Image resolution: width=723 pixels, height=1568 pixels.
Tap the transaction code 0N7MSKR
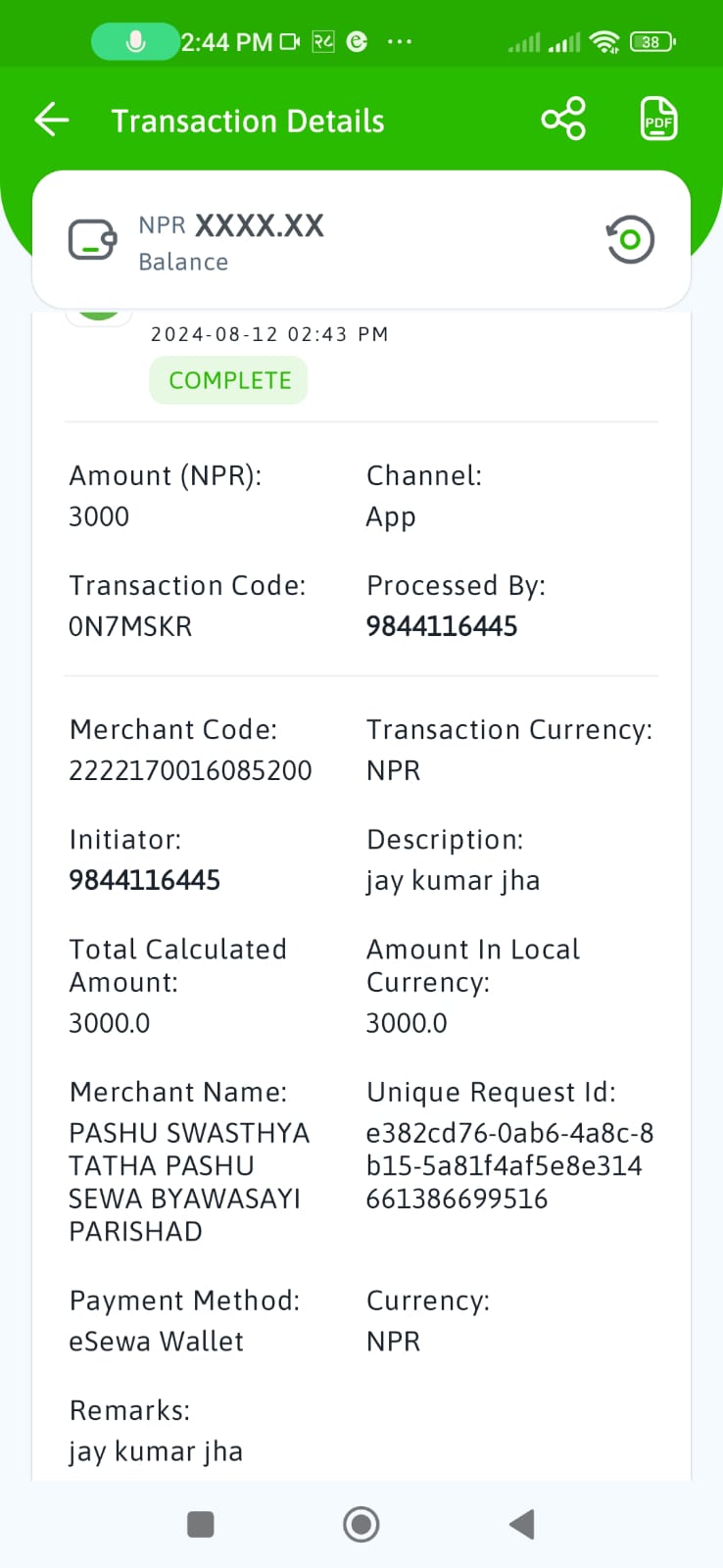pos(130,626)
